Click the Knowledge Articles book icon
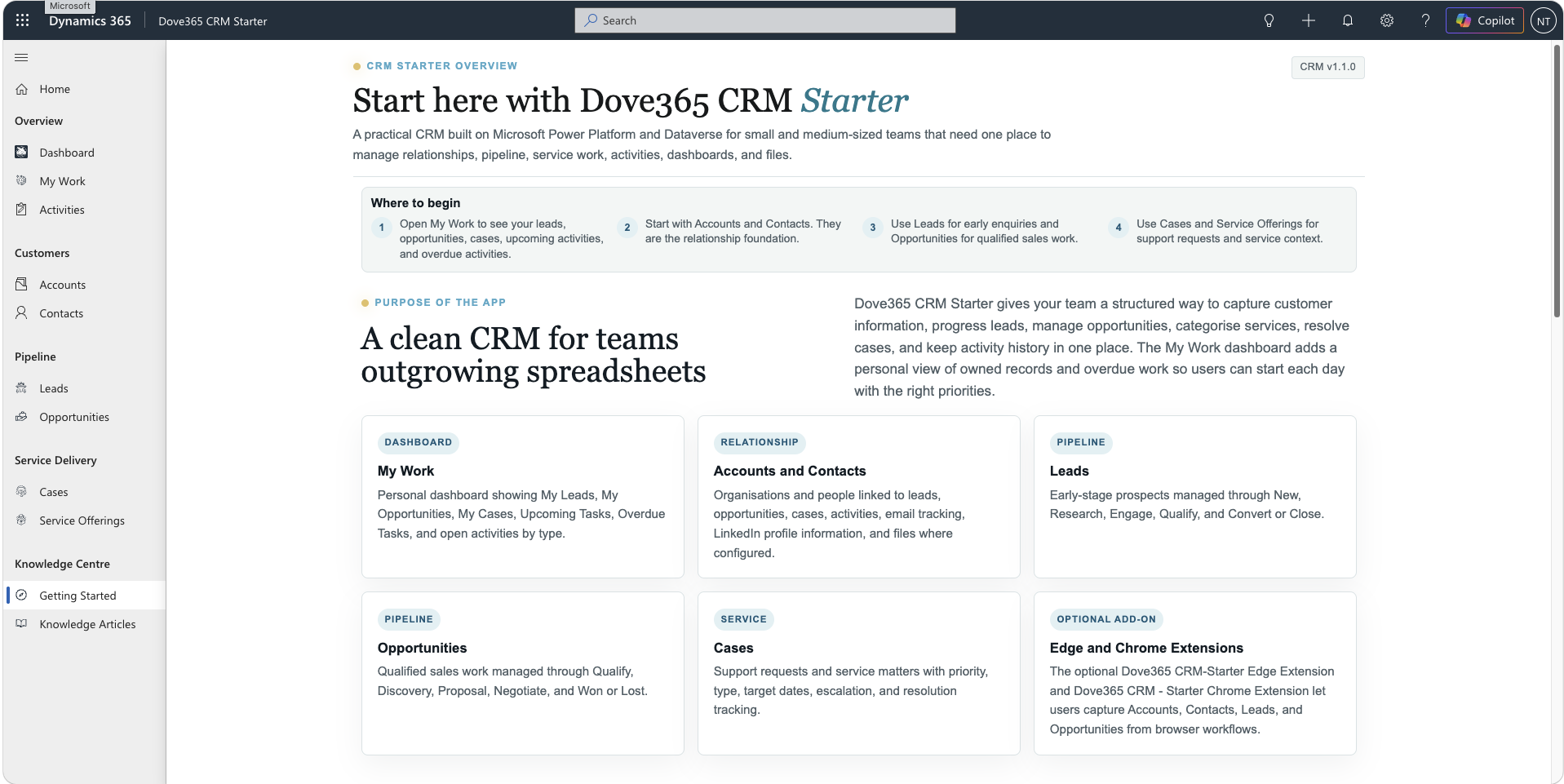The width and height of the screenshot is (1564, 784). [x=22, y=623]
